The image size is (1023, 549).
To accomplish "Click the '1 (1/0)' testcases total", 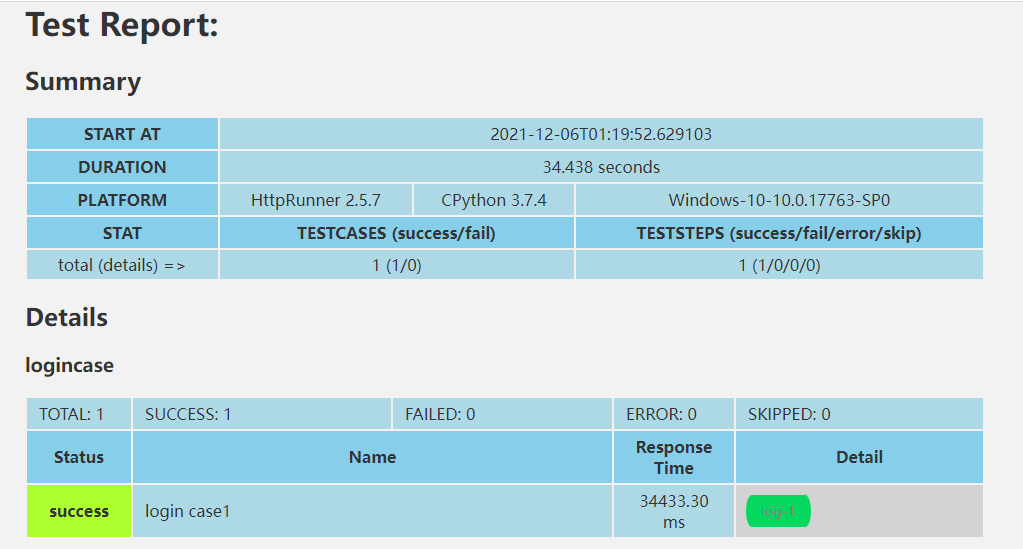I will [397, 265].
